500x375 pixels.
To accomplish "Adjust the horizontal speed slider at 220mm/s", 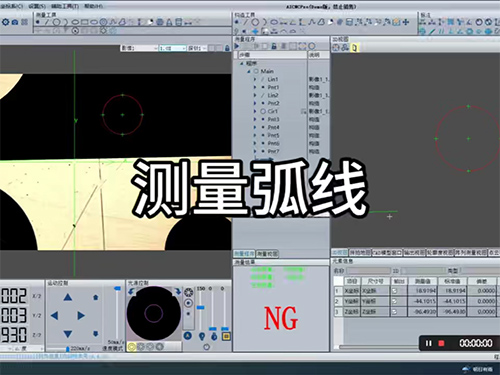I will (x=68, y=349).
